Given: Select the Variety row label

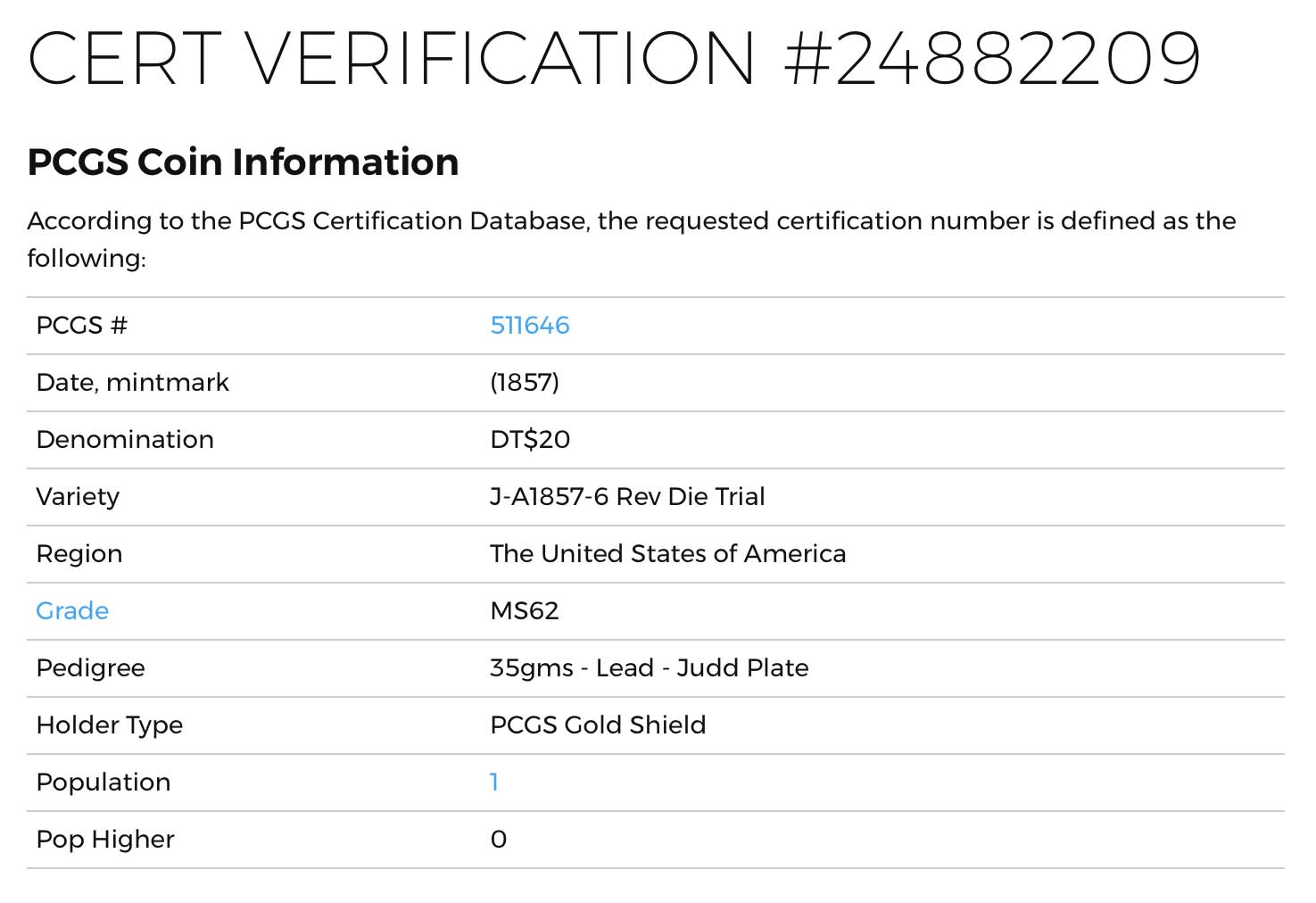Looking at the screenshot, I should coord(78,497).
